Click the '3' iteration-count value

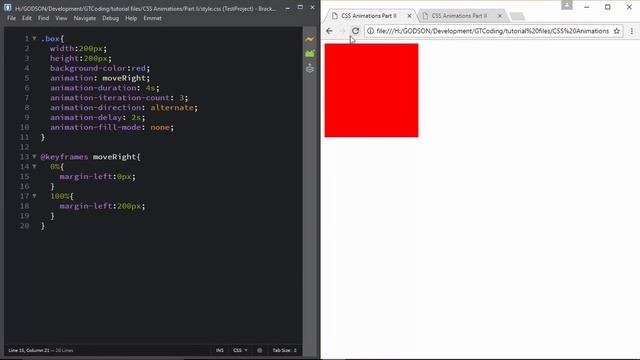(x=181, y=98)
